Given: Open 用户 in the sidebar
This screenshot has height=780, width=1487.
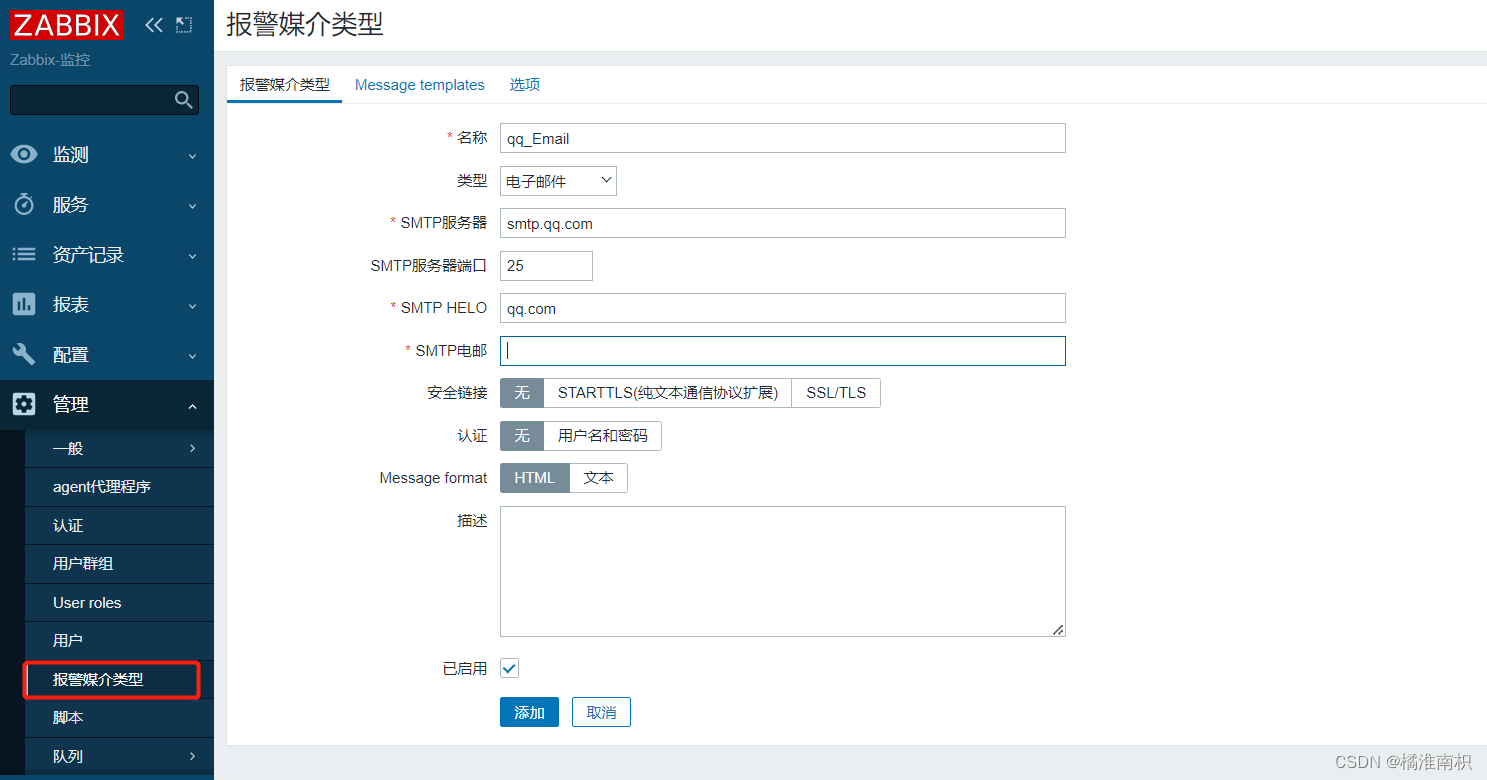Looking at the screenshot, I should tap(119, 640).
